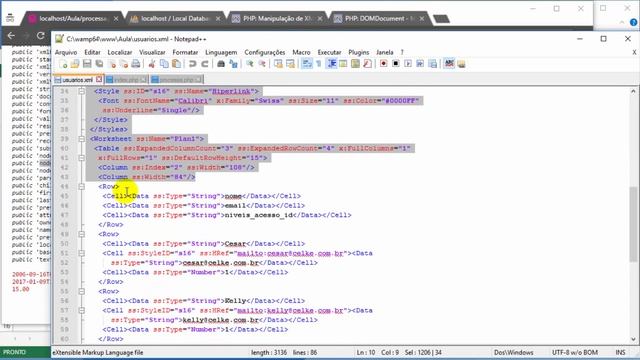Close the usuarios.xml tab with its X
This screenshot has height=360, width=640.
click(99, 80)
